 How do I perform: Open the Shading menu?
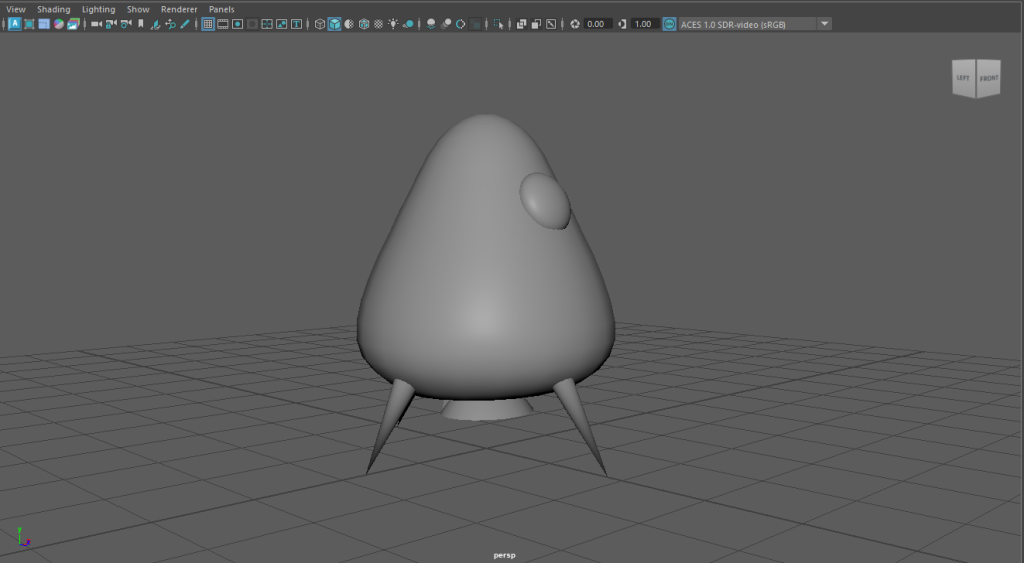[x=54, y=9]
